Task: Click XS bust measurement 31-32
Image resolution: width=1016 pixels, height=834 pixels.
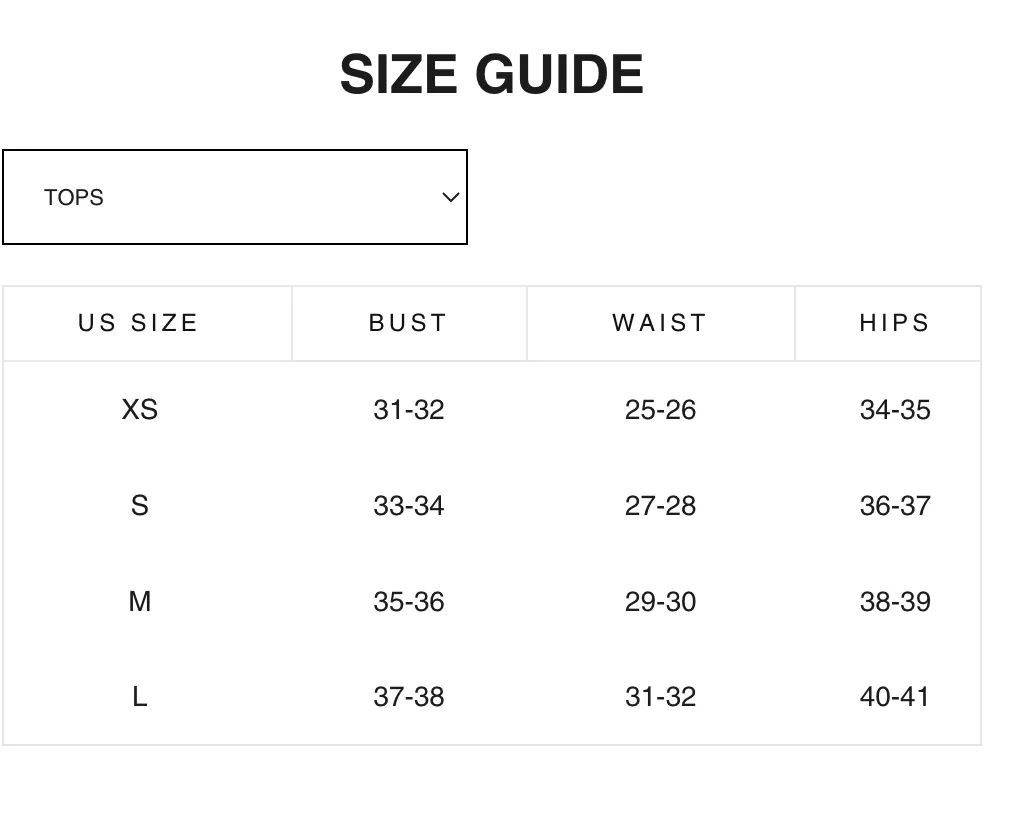Action: 409,410
